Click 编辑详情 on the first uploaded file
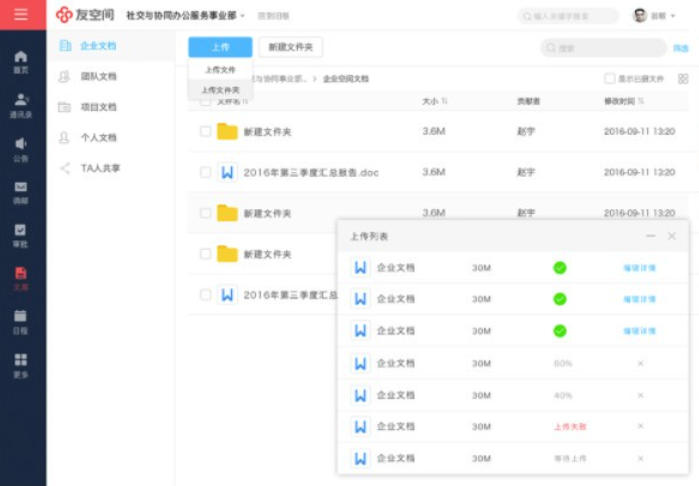699x486 pixels. point(639,267)
